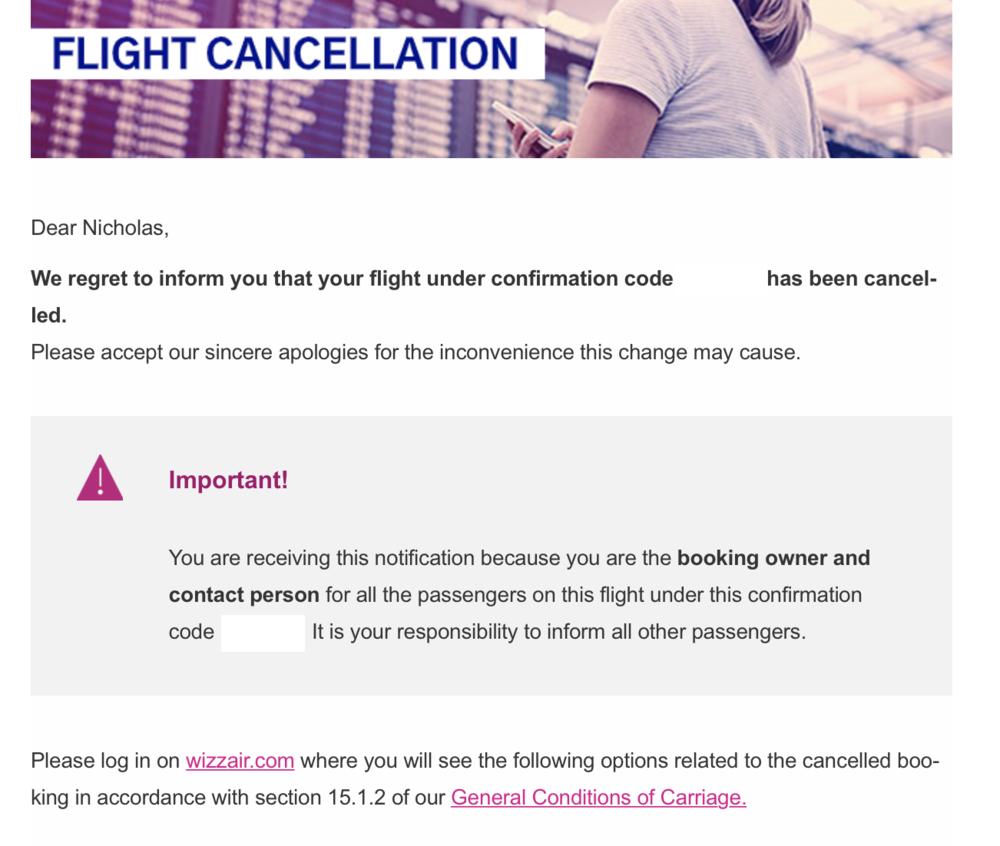
Task: Click the "sincere apologies" sentence
Action: pyautogui.click(x=415, y=353)
